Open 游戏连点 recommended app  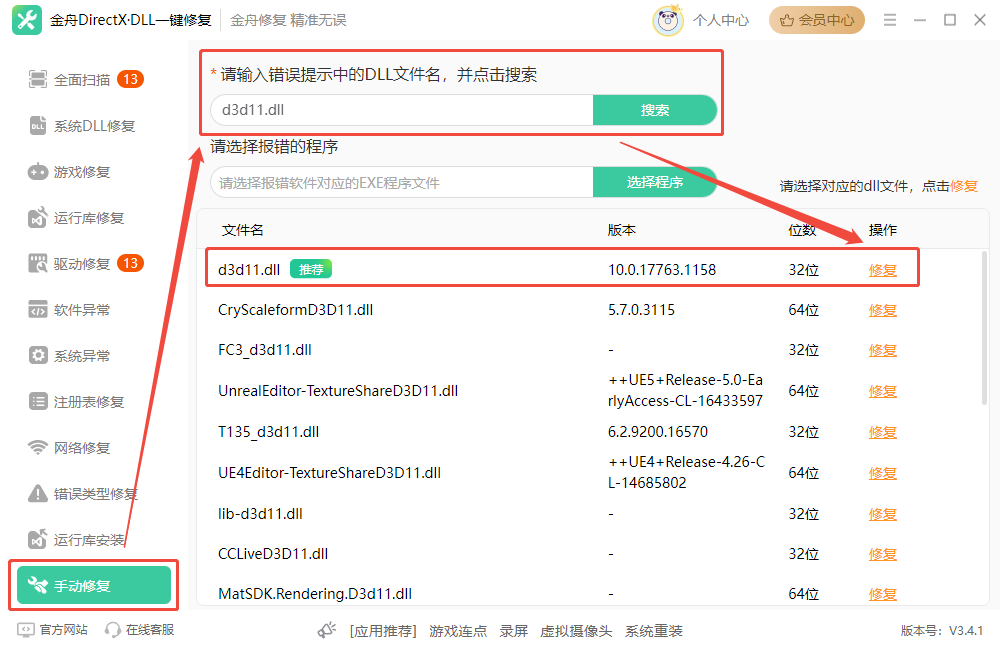coord(458,631)
